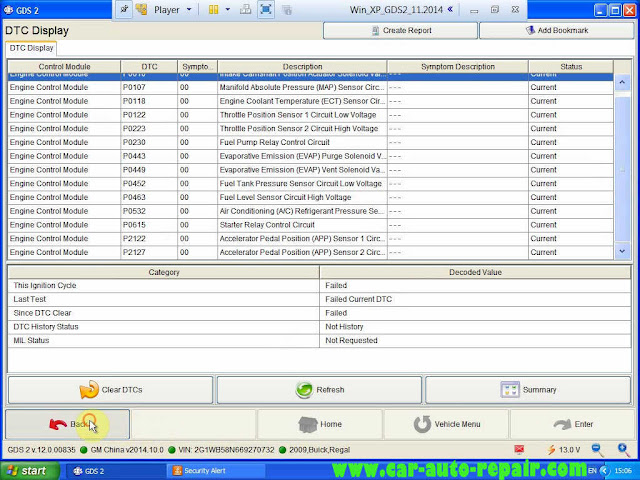Select DTC code P0449
Screen dimensions: 640x480
[x=134, y=170]
